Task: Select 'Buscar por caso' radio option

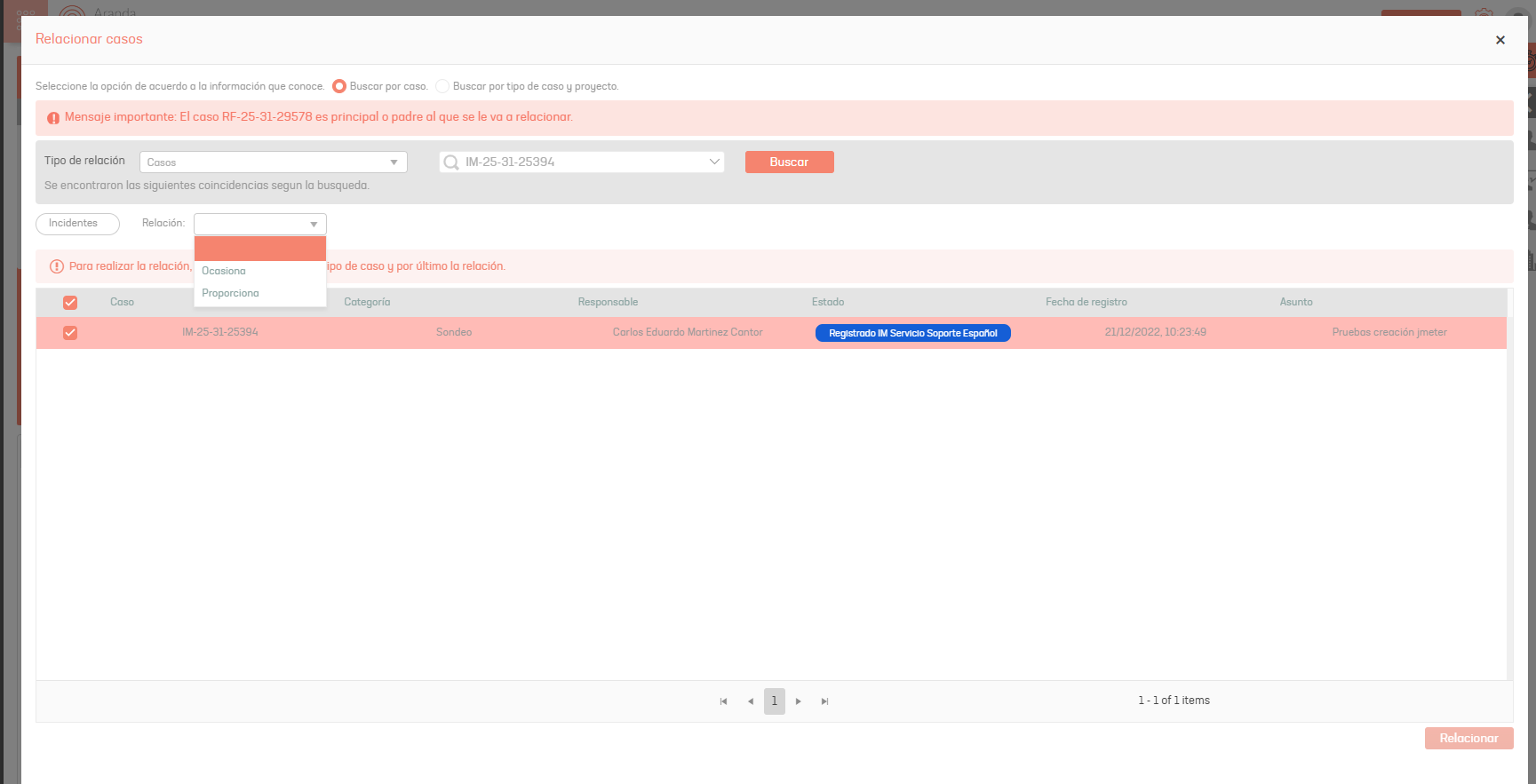Action: tap(339, 86)
